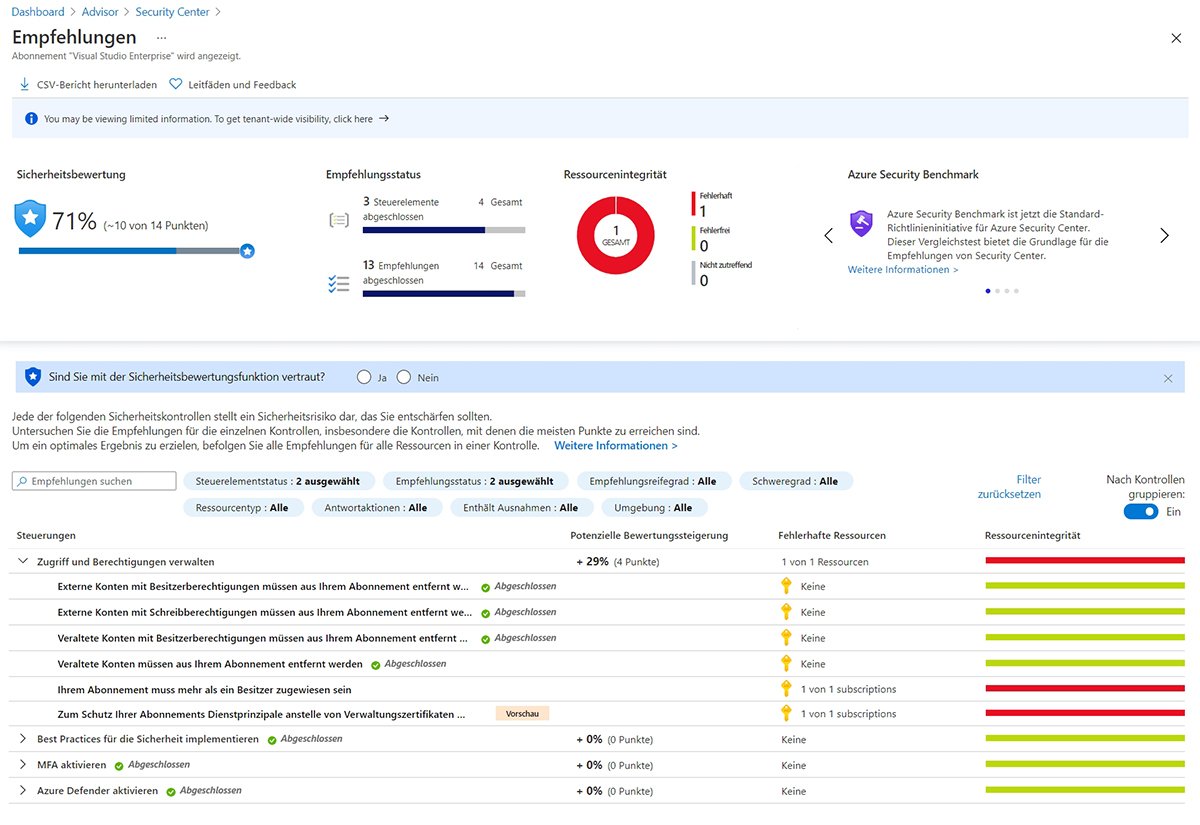Dismiss the Sicherheitsbewertungsfunktion survey banner
Image resolution: width=1200 pixels, height=825 pixels.
click(1168, 378)
